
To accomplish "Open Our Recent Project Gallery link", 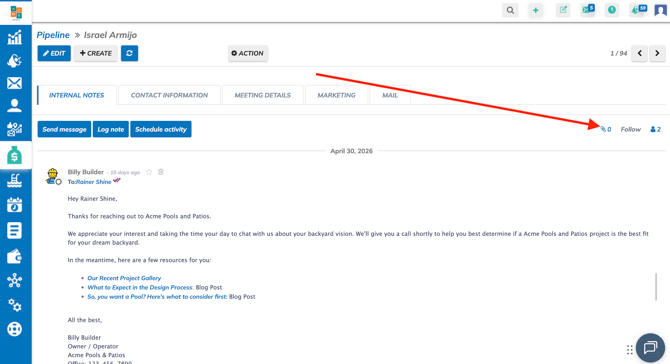I will pos(124,278).
